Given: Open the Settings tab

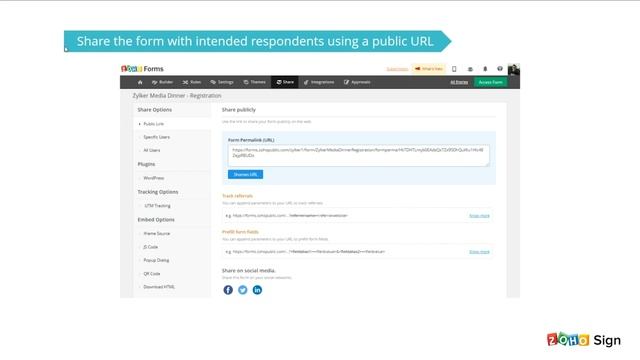Looking at the screenshot, I should pyautogui.click(x=222, y=82).
